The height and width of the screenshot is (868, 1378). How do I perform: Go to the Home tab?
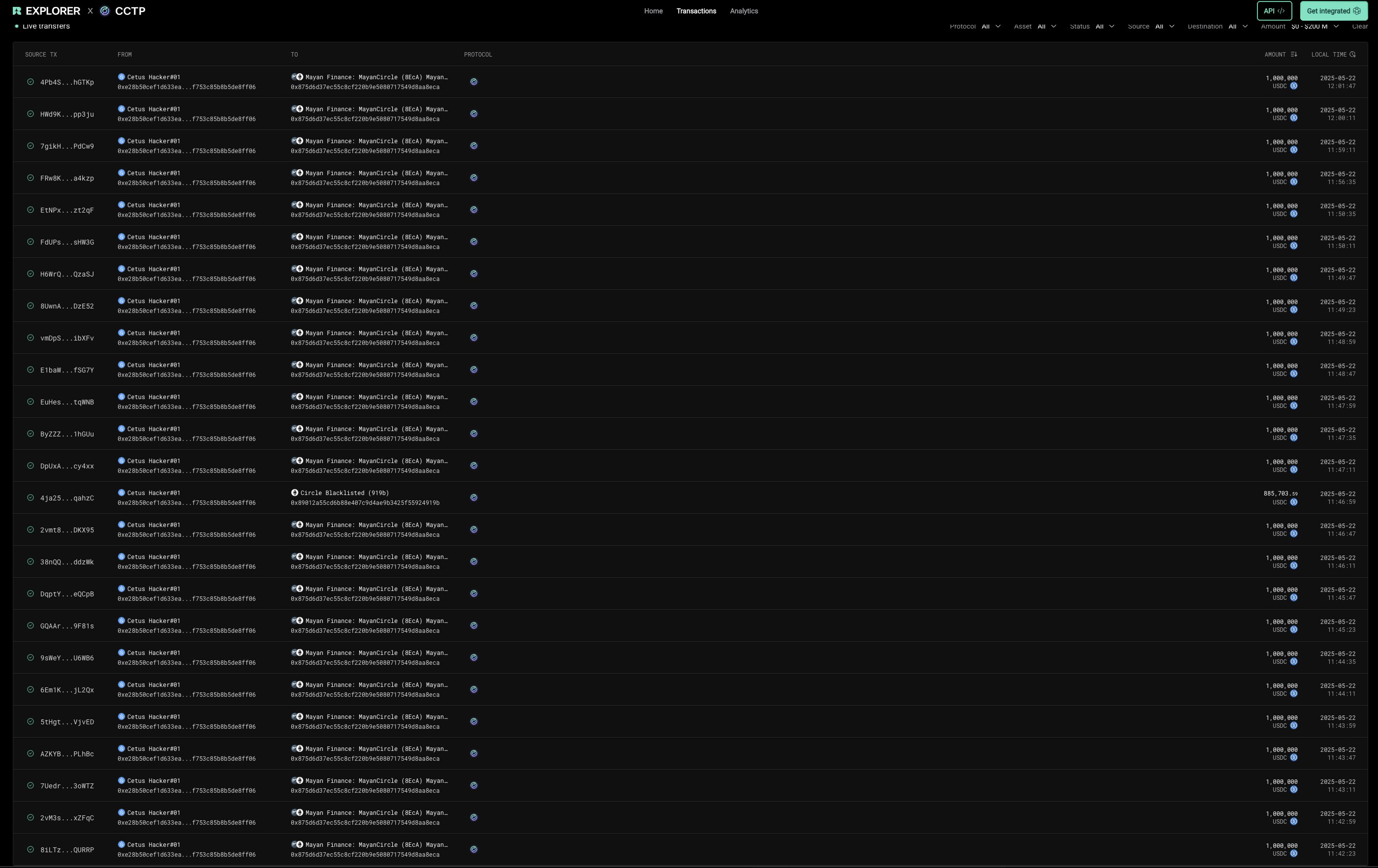(x=653, y=11)
